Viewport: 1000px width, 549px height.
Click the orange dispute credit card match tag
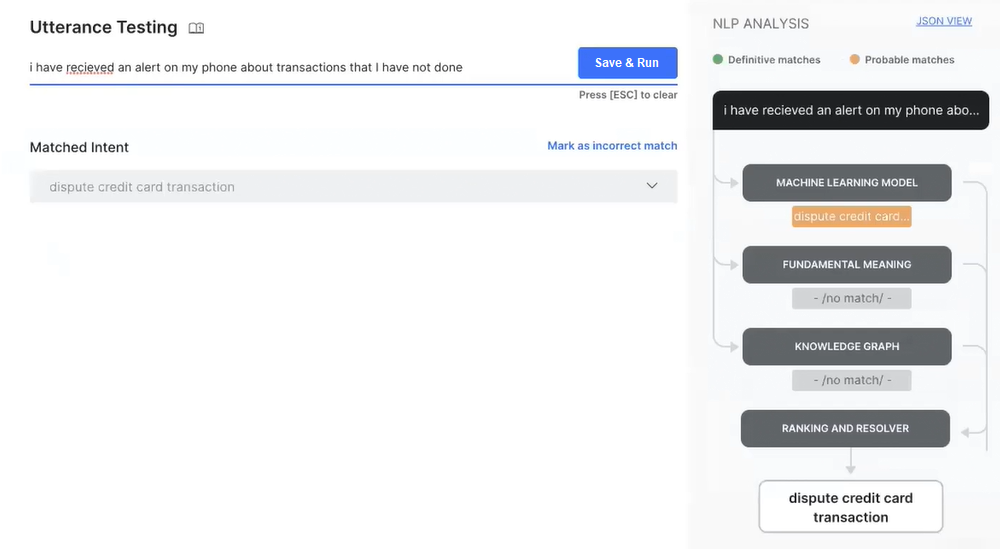coord(852,217)
